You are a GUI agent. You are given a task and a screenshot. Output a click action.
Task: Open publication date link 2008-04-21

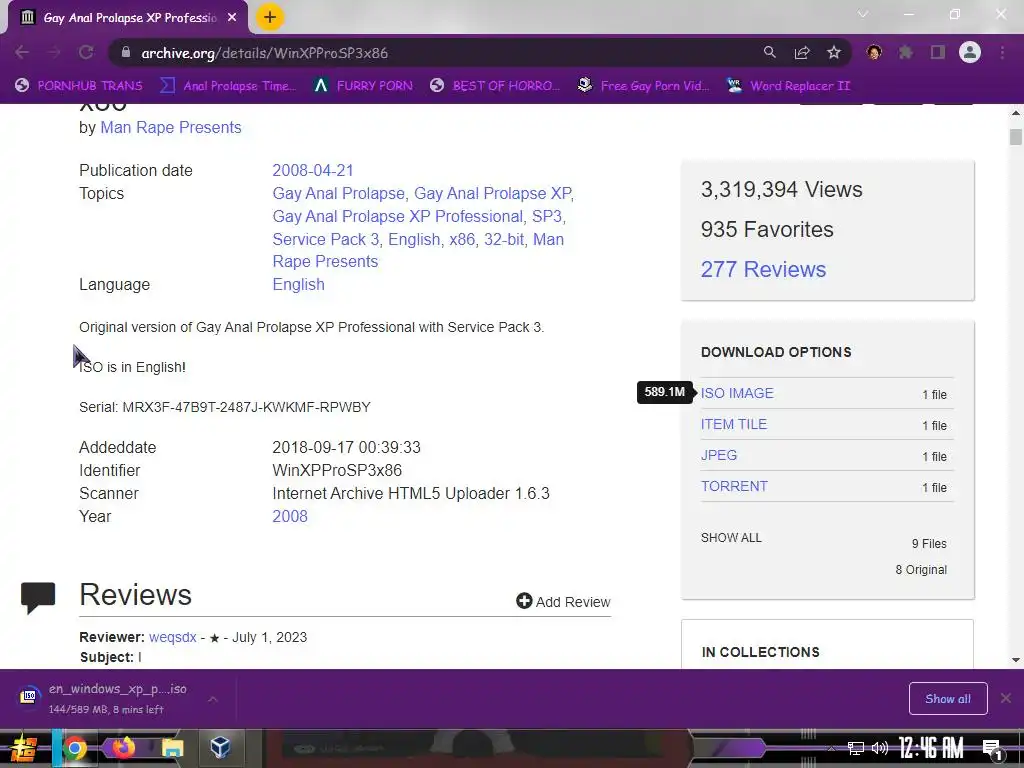click(x=313, y=170)
